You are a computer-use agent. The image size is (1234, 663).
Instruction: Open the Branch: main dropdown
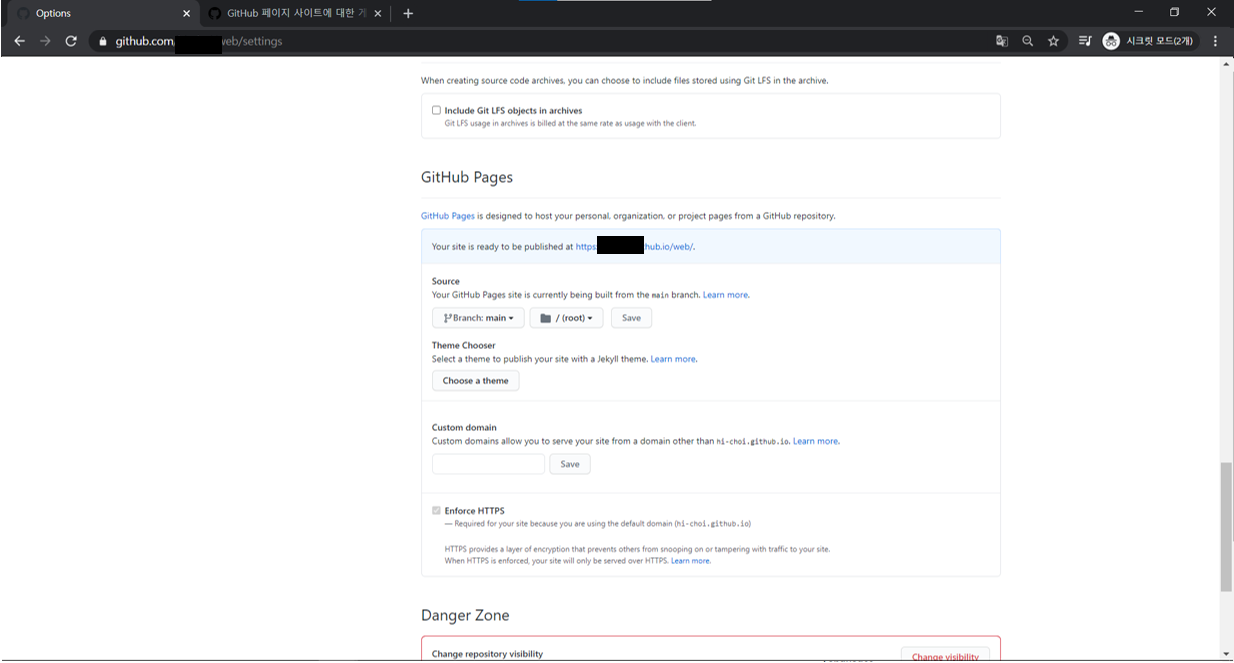coord(478,318)
